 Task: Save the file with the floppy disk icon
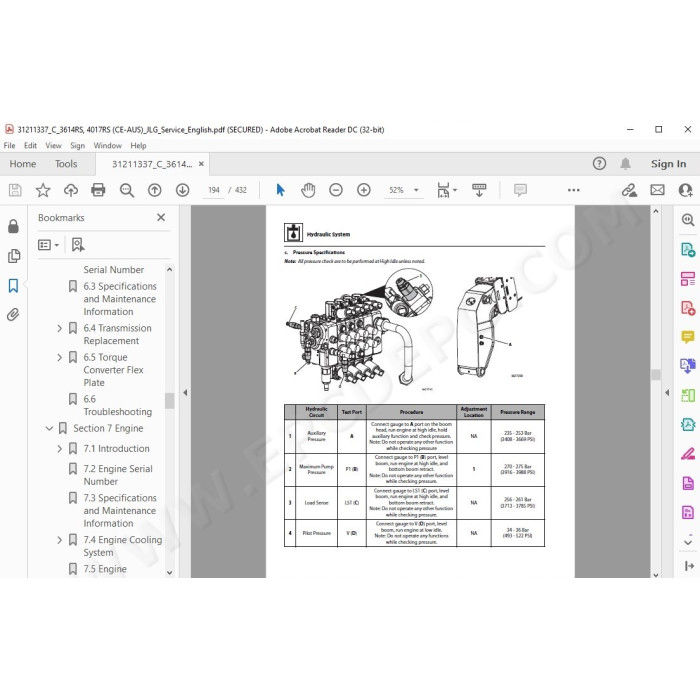pyautogui.click(x=15, y=190)
